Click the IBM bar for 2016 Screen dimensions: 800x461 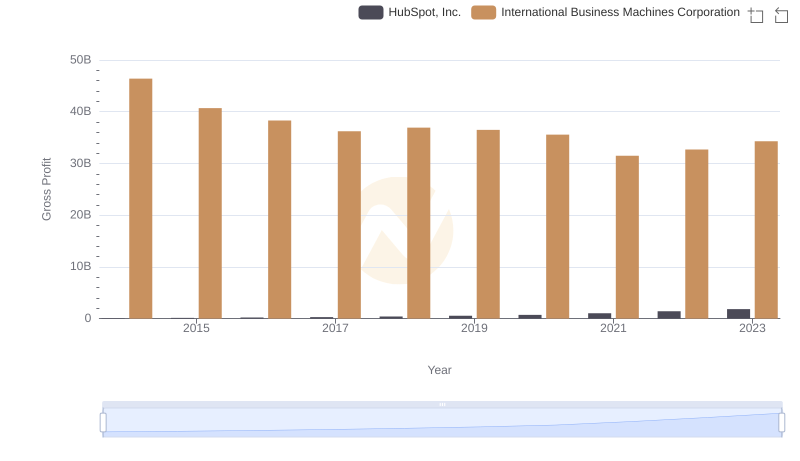click(x=280, y=219)
